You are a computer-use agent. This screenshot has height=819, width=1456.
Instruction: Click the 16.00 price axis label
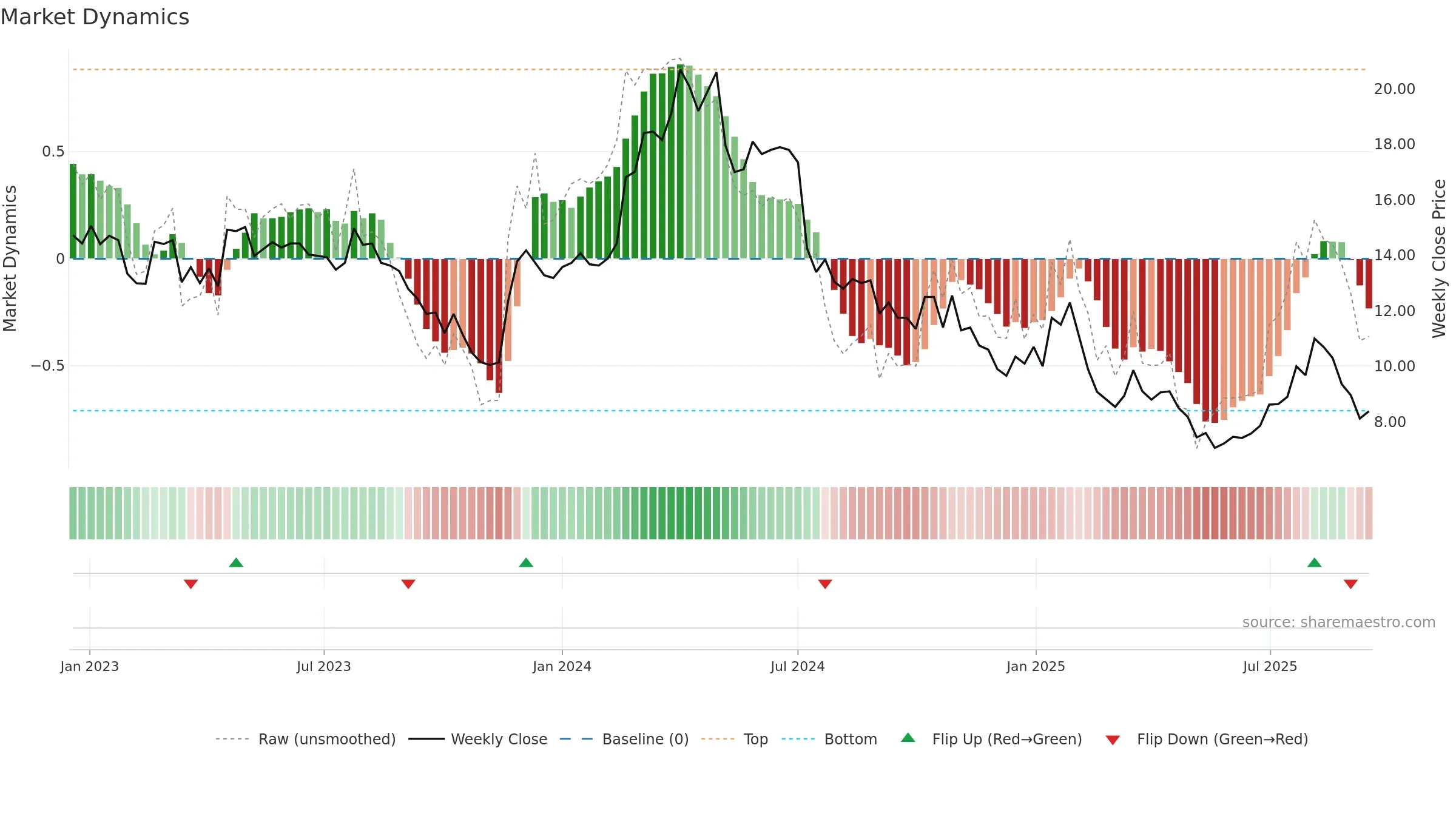[x=1395, y=200]
